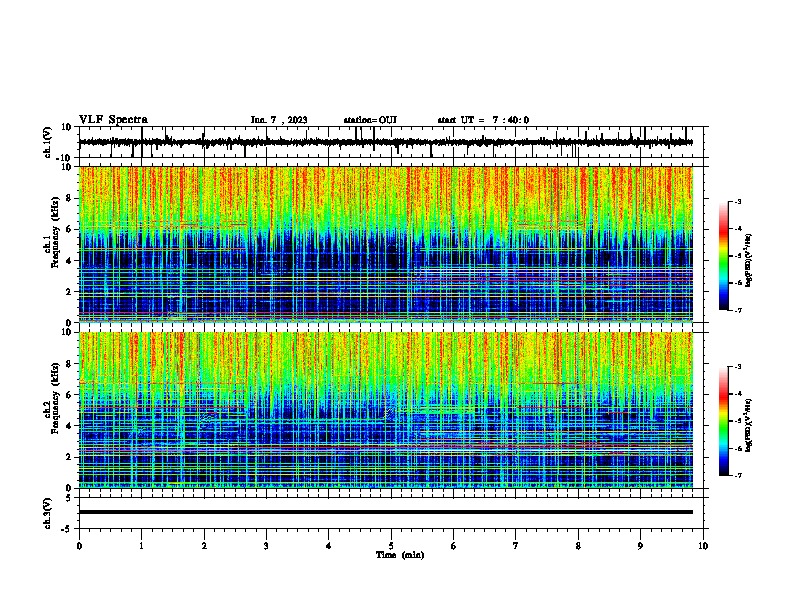This screenshot has width=792, height=612.
Task: Click the ch.2 frequency spectrogram panel
Action: pos(386,410)
